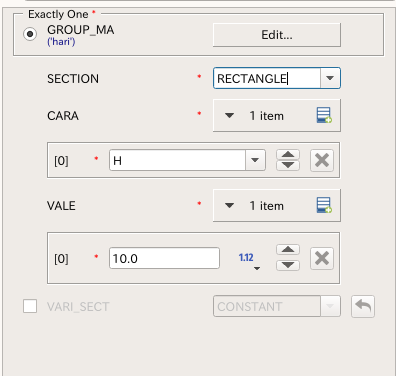Remove the VALE [0] entry
Viewport: 396px width, 376px height.
pos(322,258)
